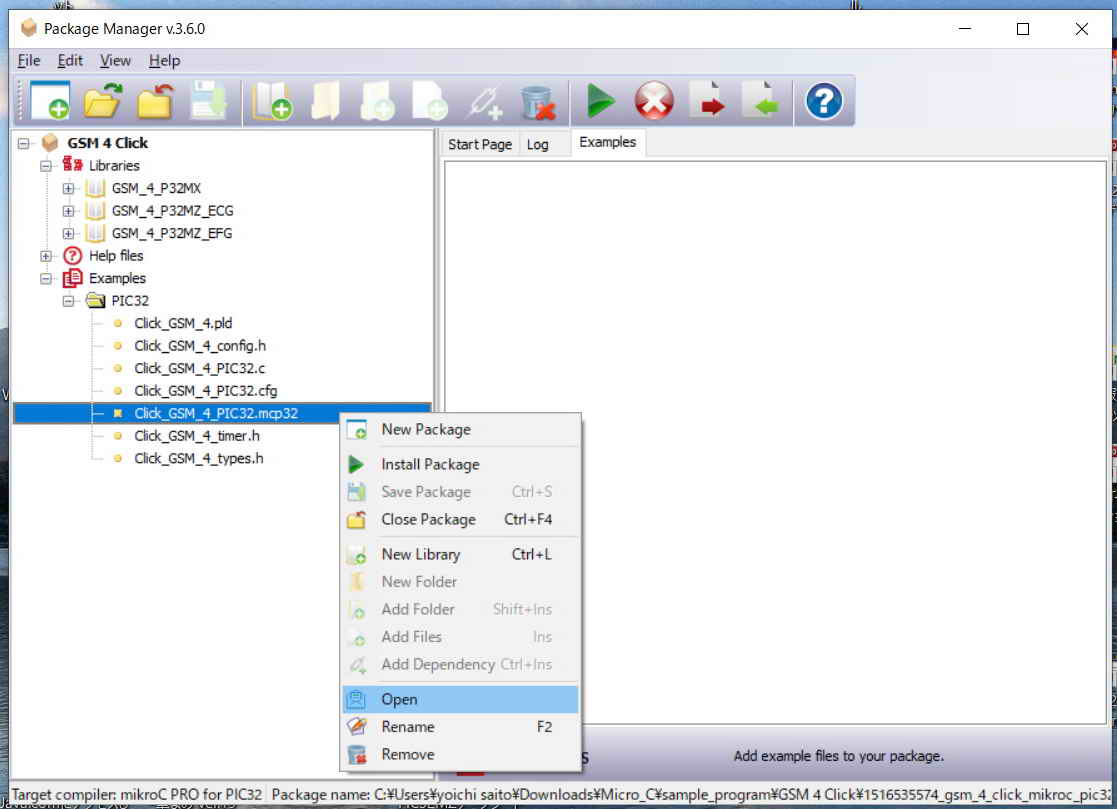Viewport: 1117px width, 809px height.
Task: Click the PIC32 folder icon in tree
Action: pos(95,301)
